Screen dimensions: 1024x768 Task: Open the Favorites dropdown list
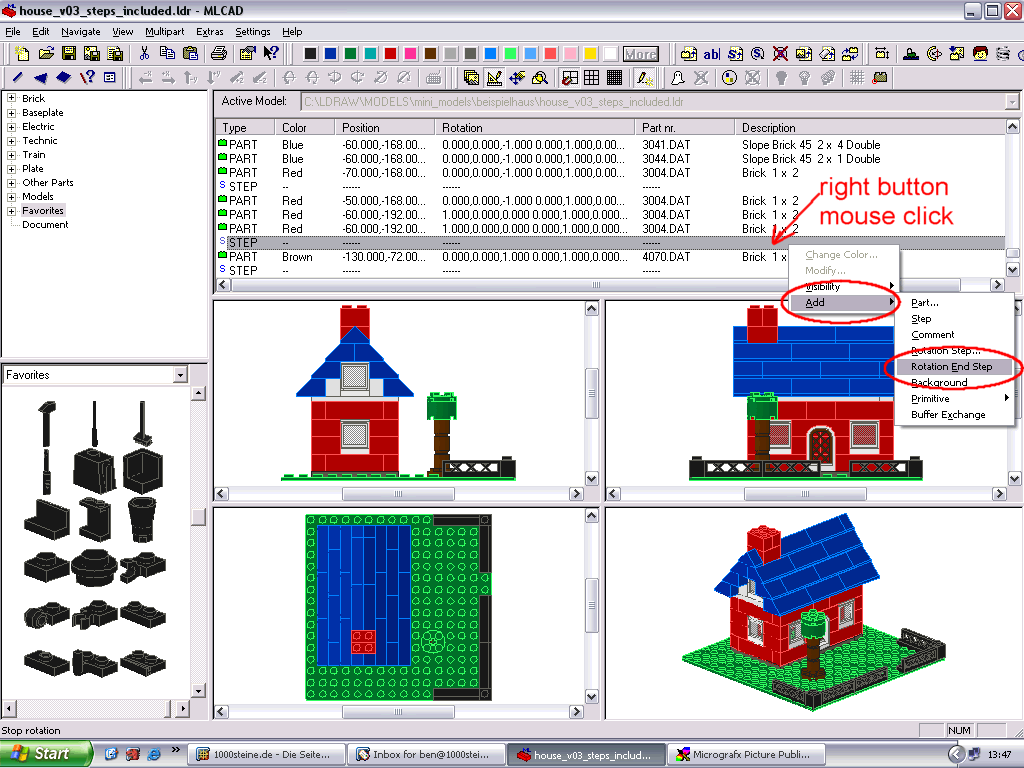click(x=181, y=375)
